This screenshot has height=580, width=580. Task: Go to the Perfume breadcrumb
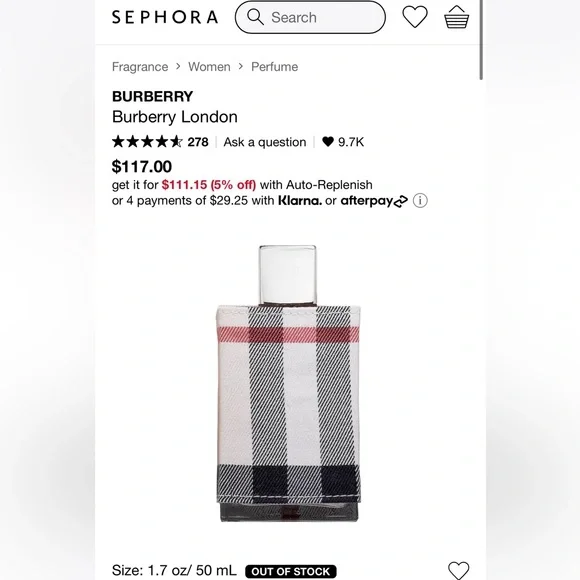click(274, 67)
